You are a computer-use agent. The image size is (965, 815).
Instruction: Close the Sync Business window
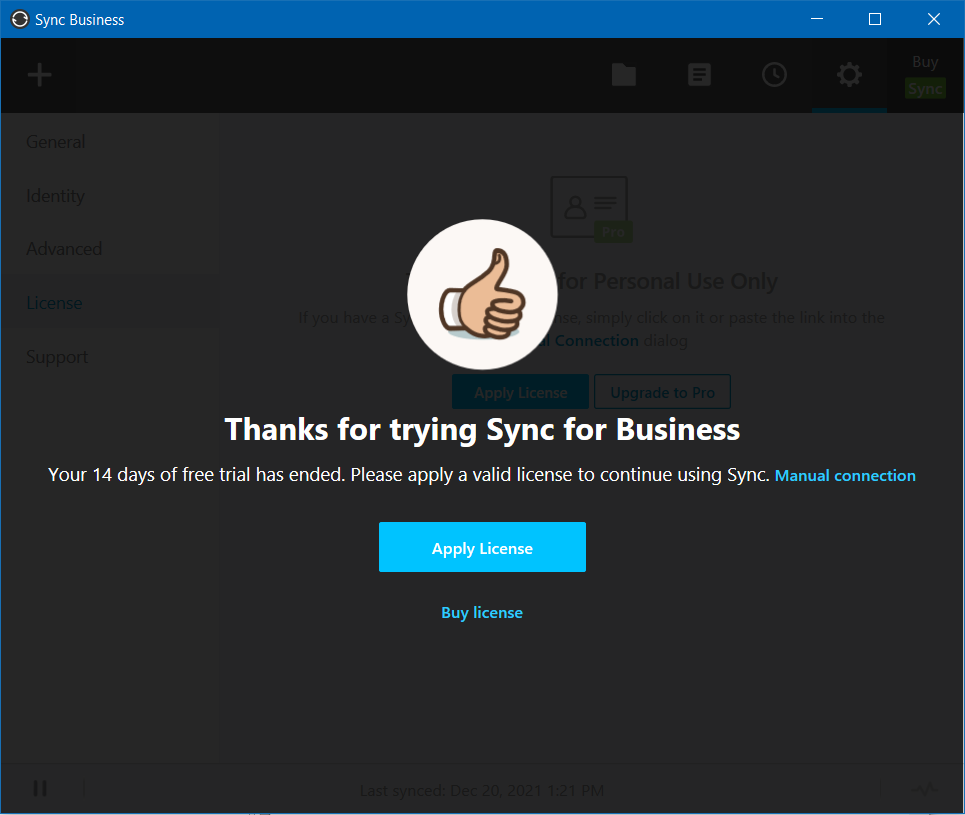[934, 19]
